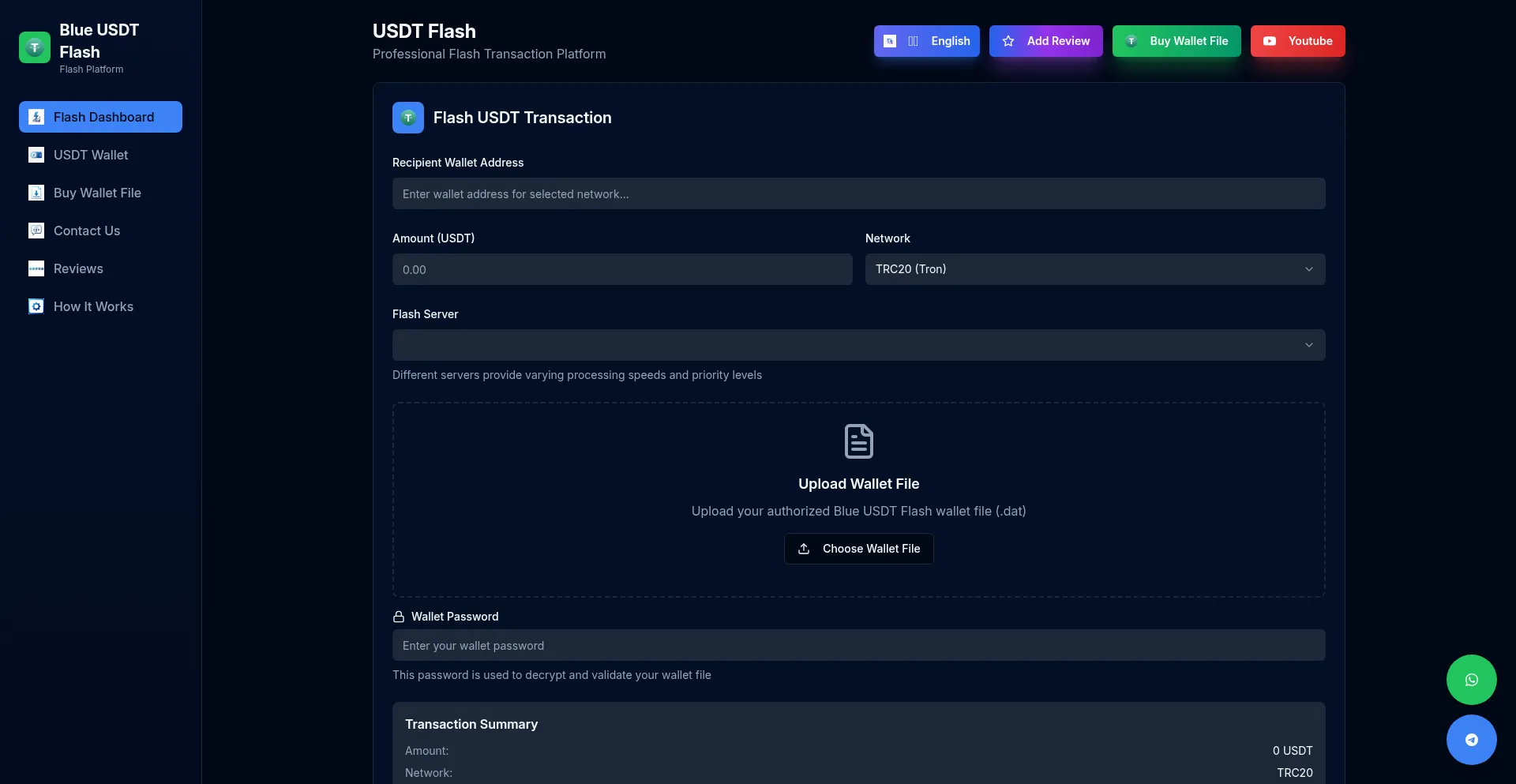Screen dimensions: 1516x784
Task: Click the document icon above Upload Wallet File
Action: click(859, 441)
